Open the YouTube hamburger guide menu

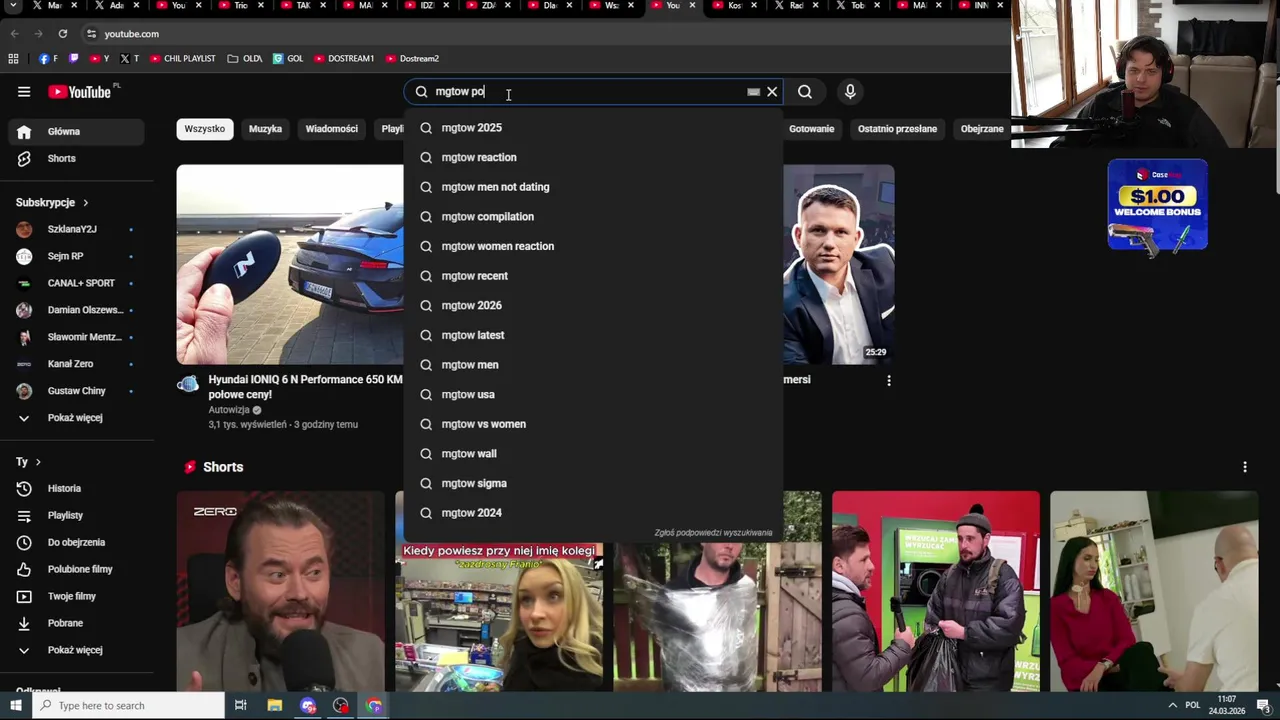point(24,92)
